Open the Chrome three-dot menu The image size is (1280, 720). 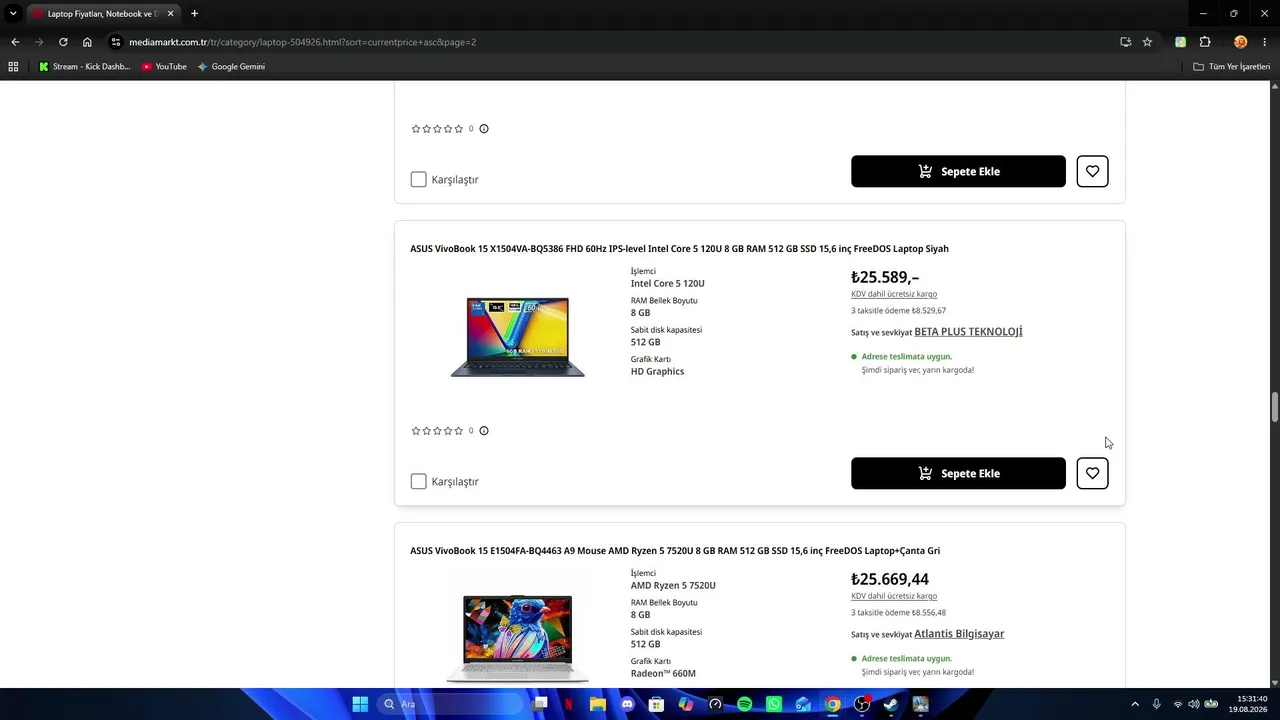pos(1264,42)
